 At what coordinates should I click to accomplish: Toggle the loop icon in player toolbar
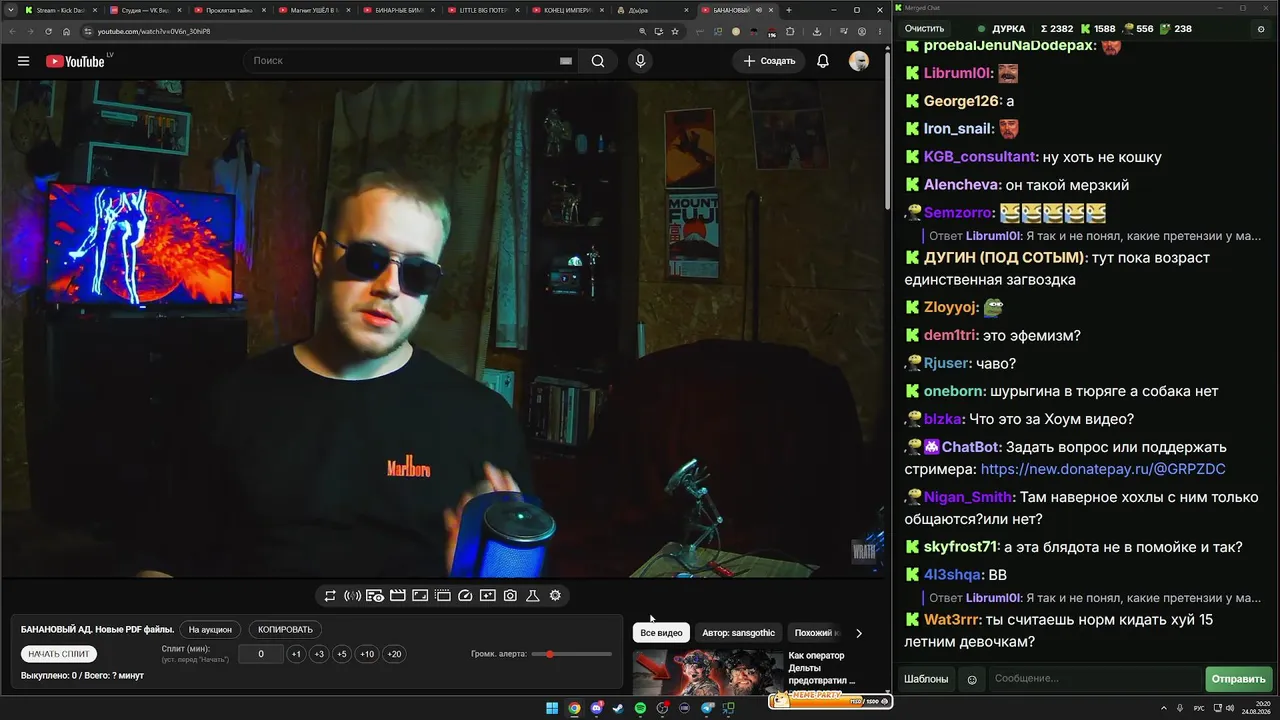click(330, 596)
